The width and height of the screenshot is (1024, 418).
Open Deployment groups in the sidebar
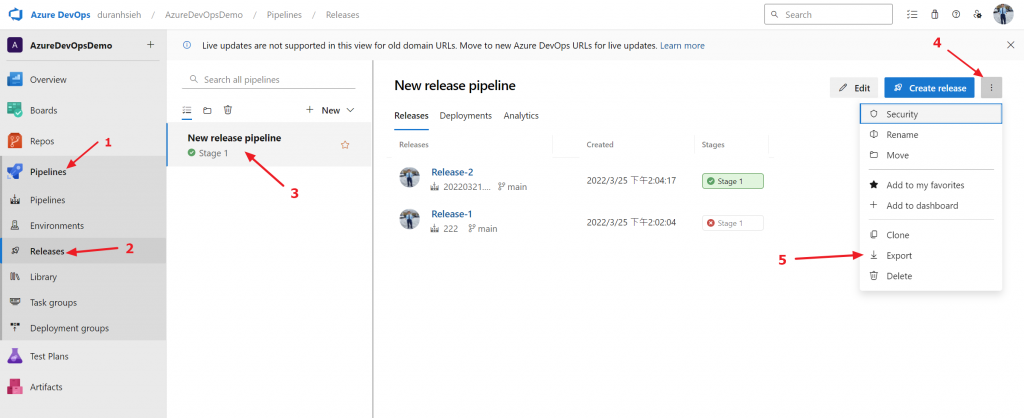(83, 328)
